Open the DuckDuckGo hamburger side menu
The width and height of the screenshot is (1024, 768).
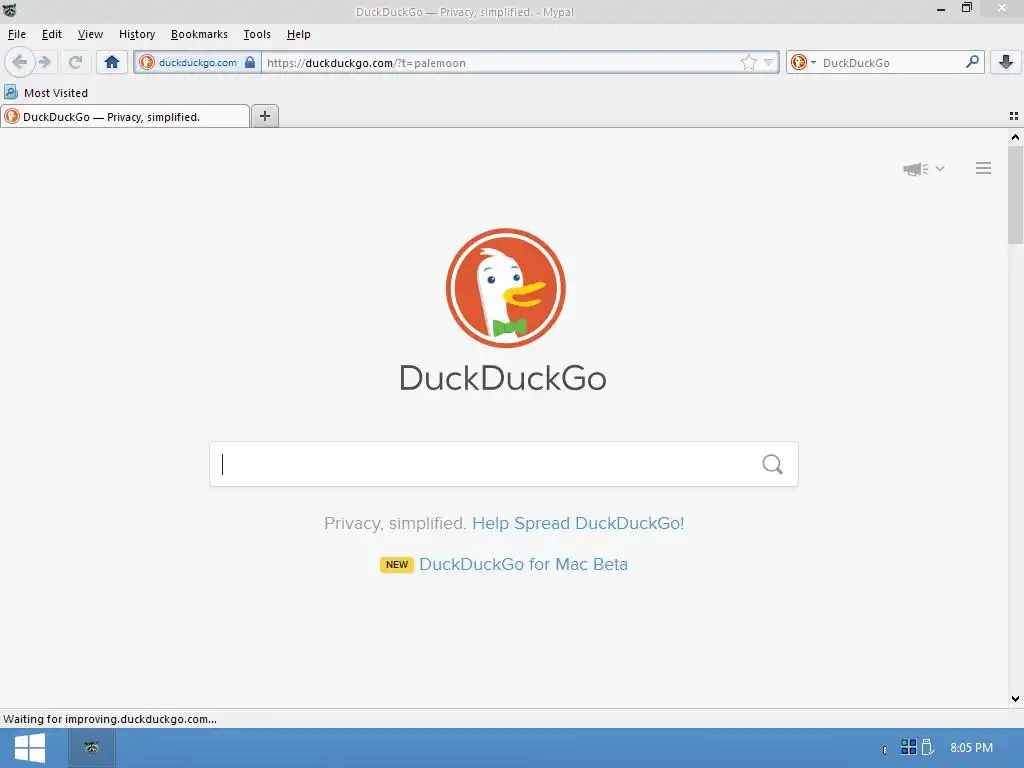pyautogui.click(x=984, y=168)
